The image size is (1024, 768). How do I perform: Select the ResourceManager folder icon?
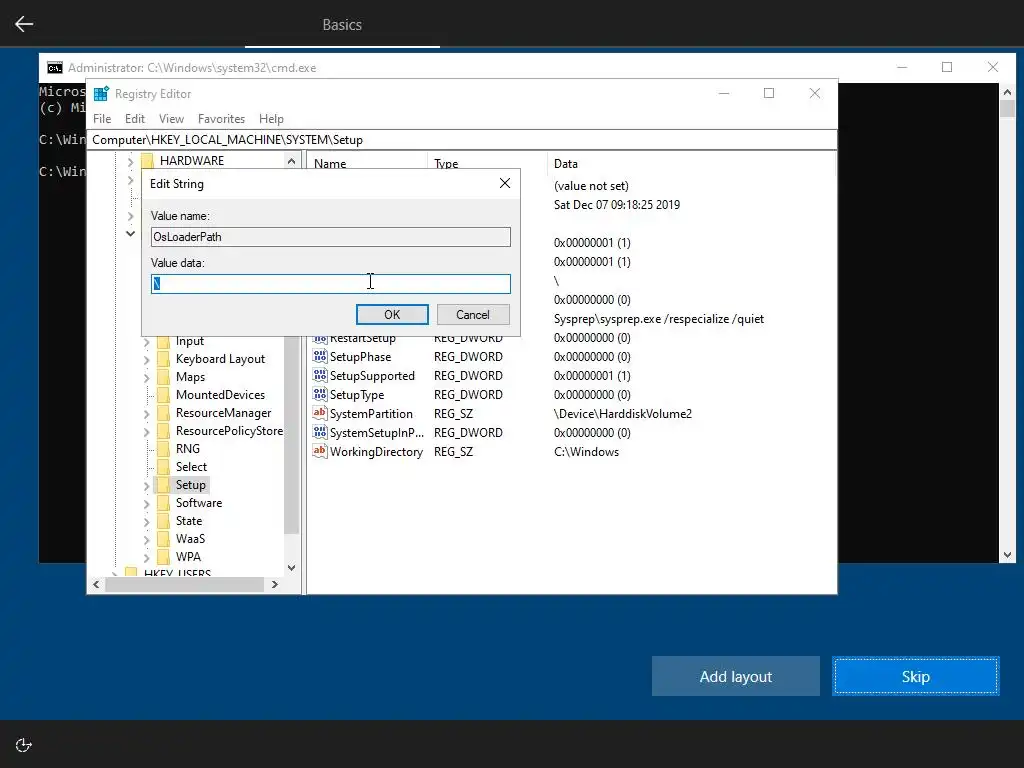[163, 413]
